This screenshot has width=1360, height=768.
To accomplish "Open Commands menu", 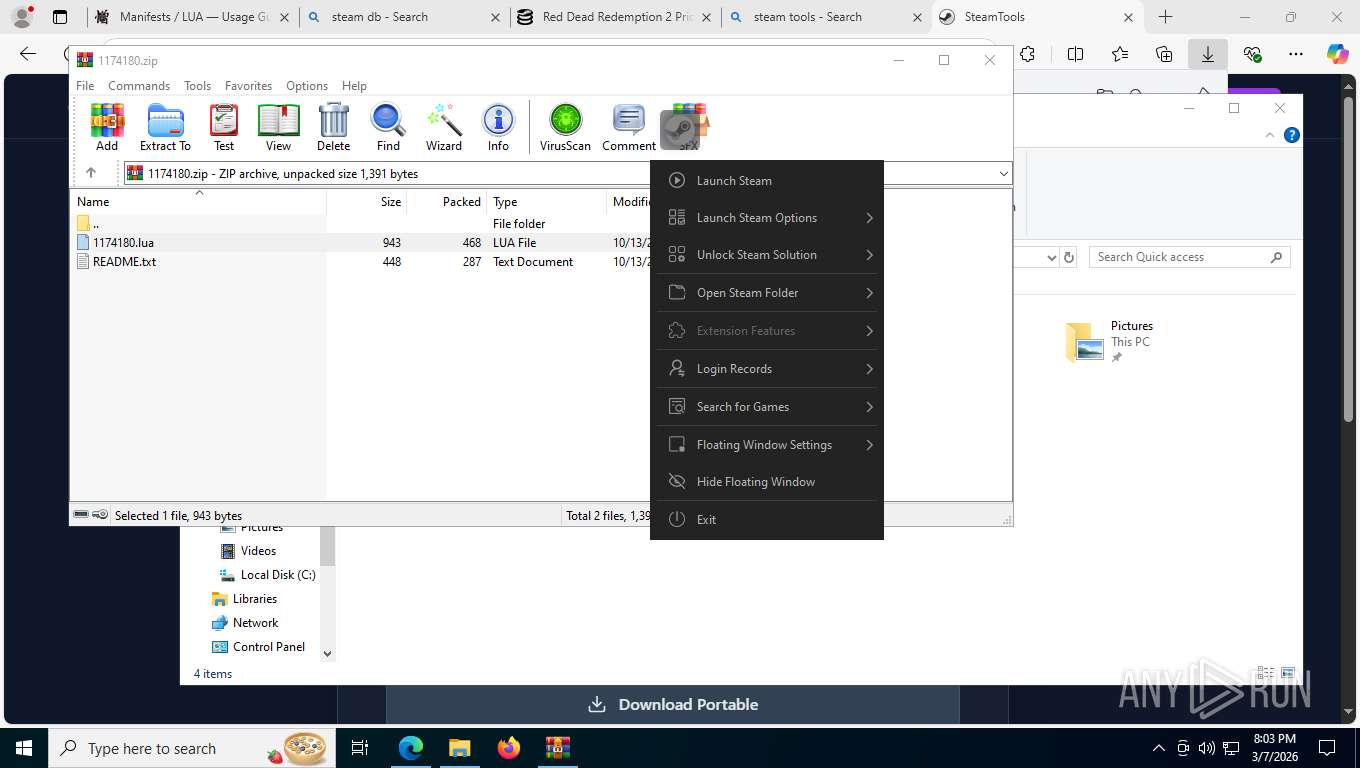I will point(139,86).
